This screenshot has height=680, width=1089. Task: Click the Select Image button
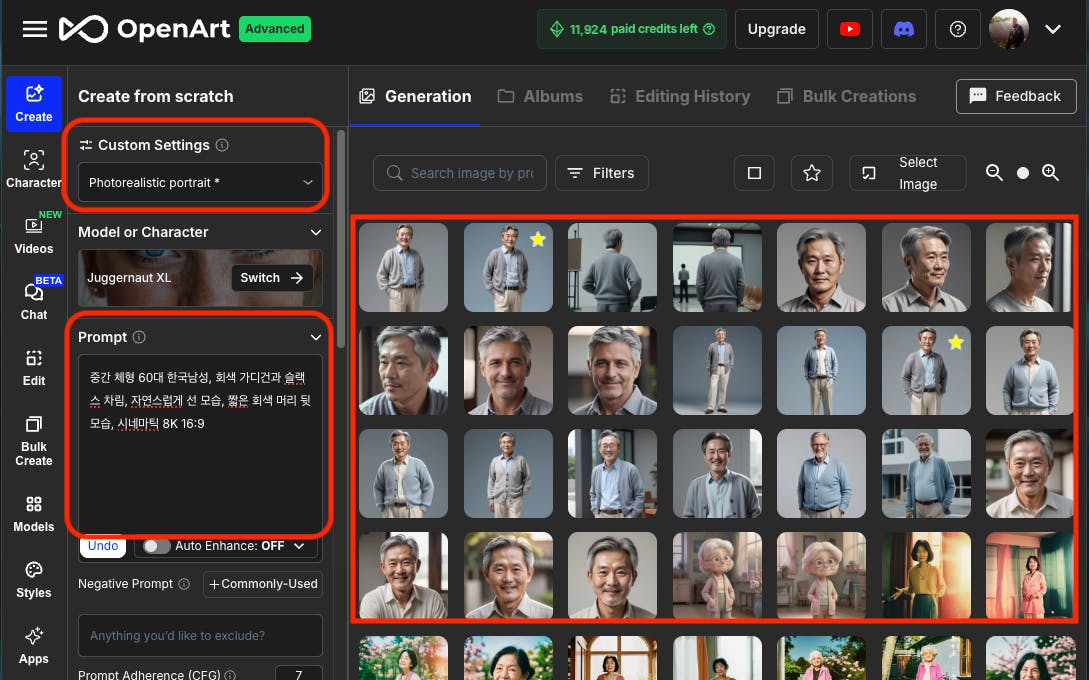pyautogui.click(x=908, y=173)
